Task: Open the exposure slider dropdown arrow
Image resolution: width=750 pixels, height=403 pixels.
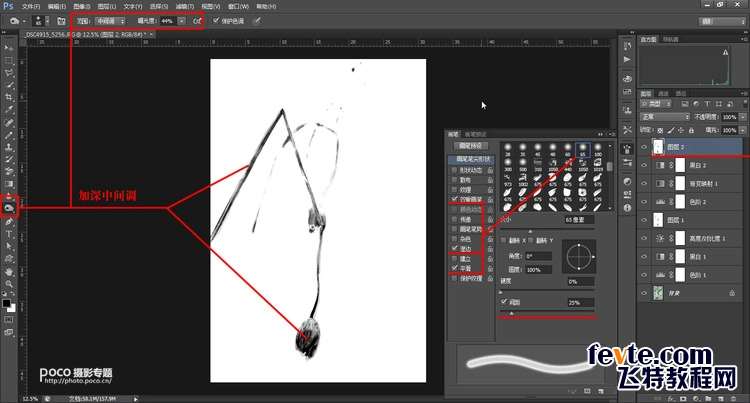Action: (x=181, y=21)
